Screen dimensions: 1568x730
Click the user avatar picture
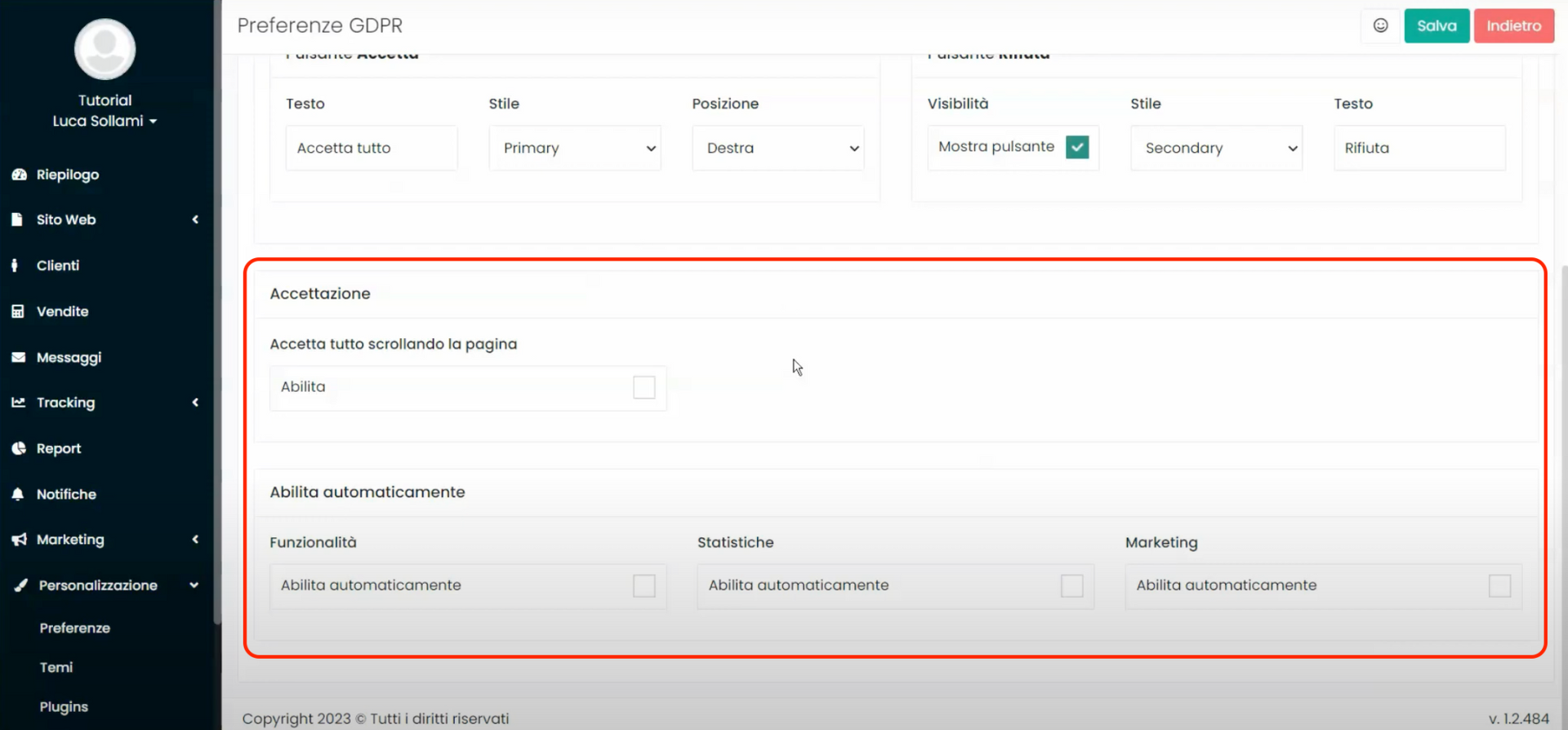tap(105, 49)
